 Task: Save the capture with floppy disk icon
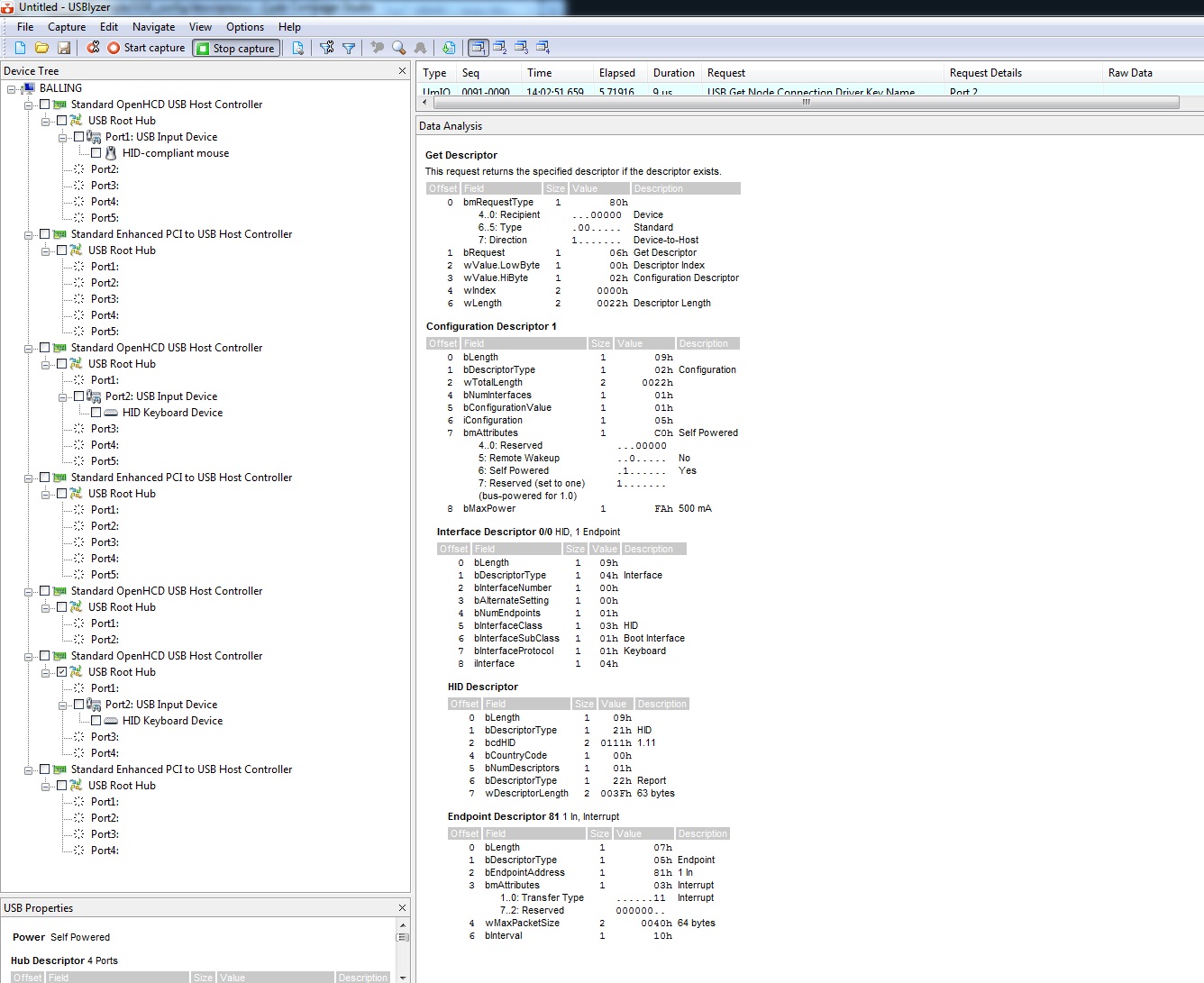click(64, 48)
